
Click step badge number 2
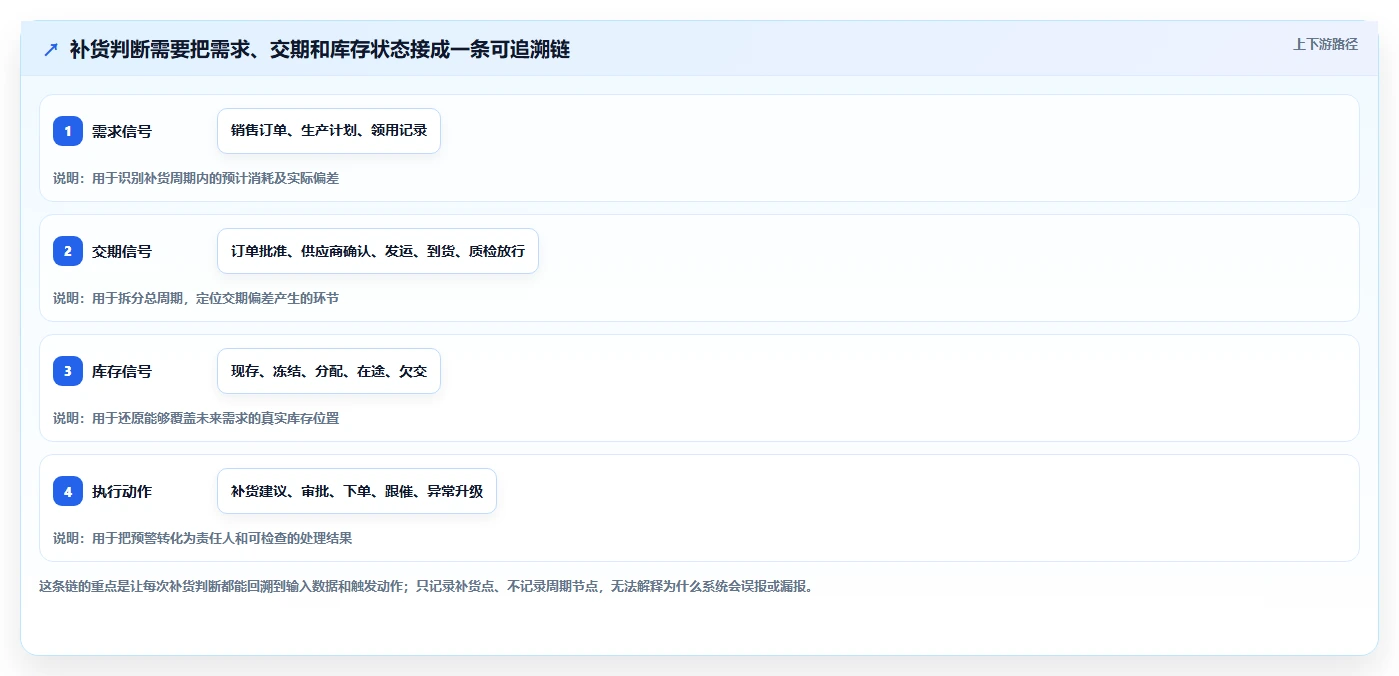(68, 251)
